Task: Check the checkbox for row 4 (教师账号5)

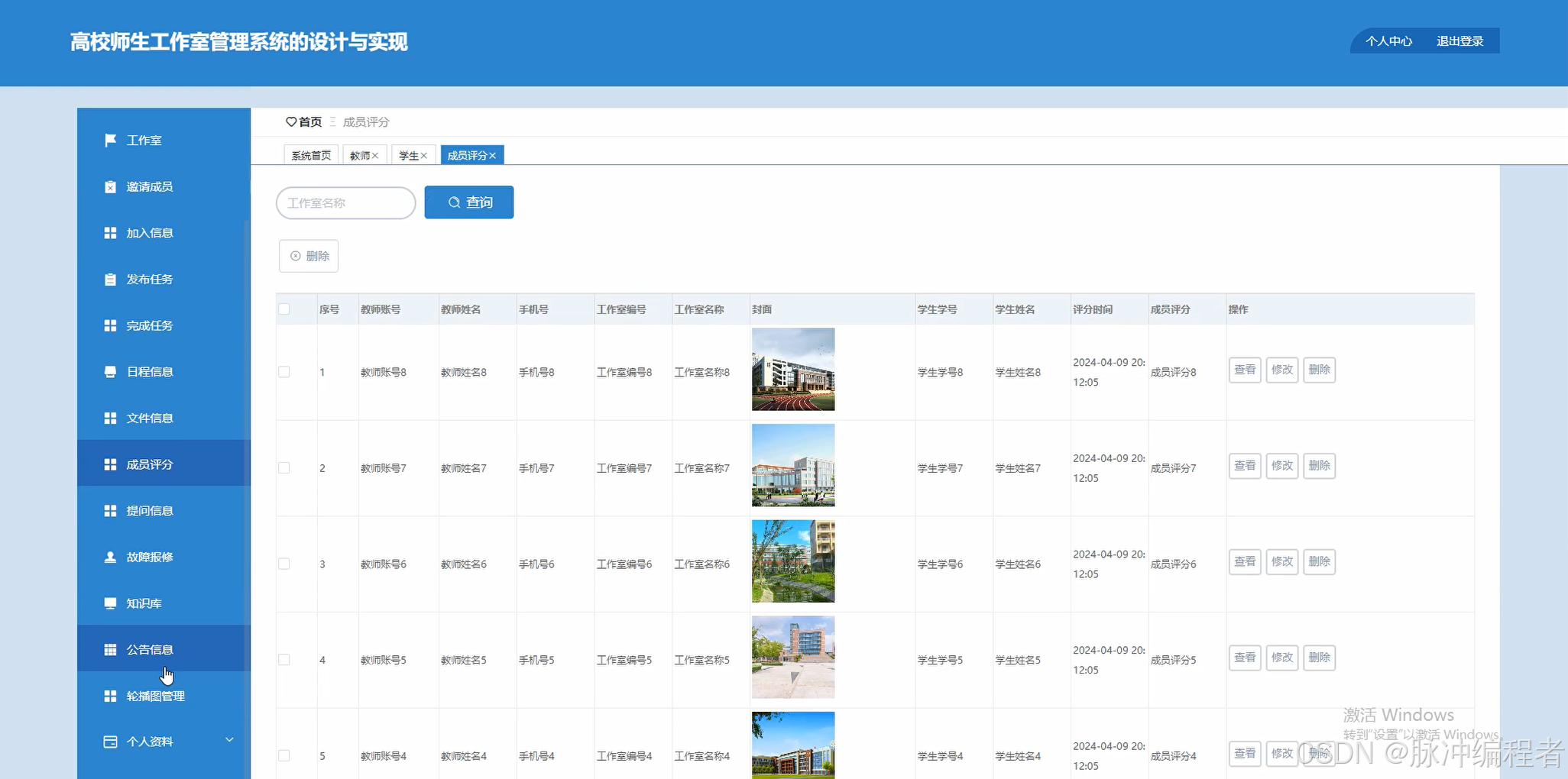Action: pyautogui.click(x=284, y=660)
